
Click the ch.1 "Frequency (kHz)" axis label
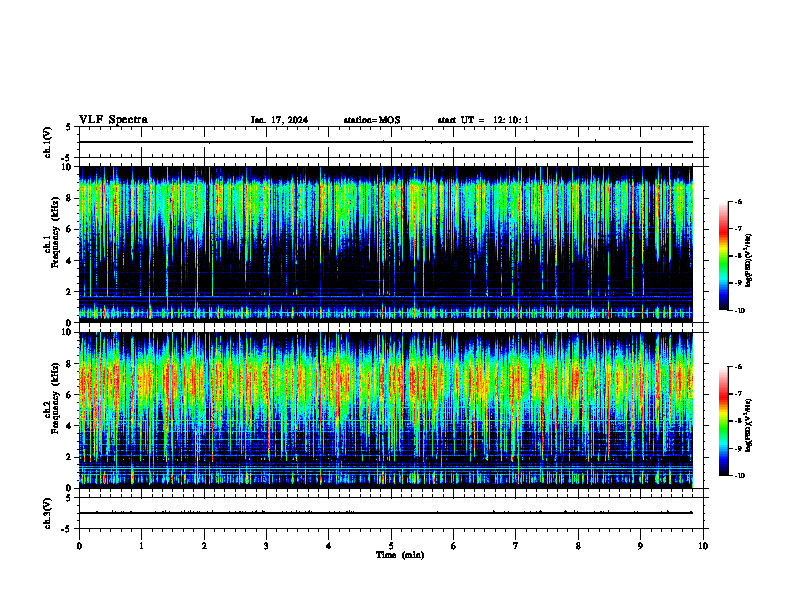pyautogui.click(x=55, y=232)
